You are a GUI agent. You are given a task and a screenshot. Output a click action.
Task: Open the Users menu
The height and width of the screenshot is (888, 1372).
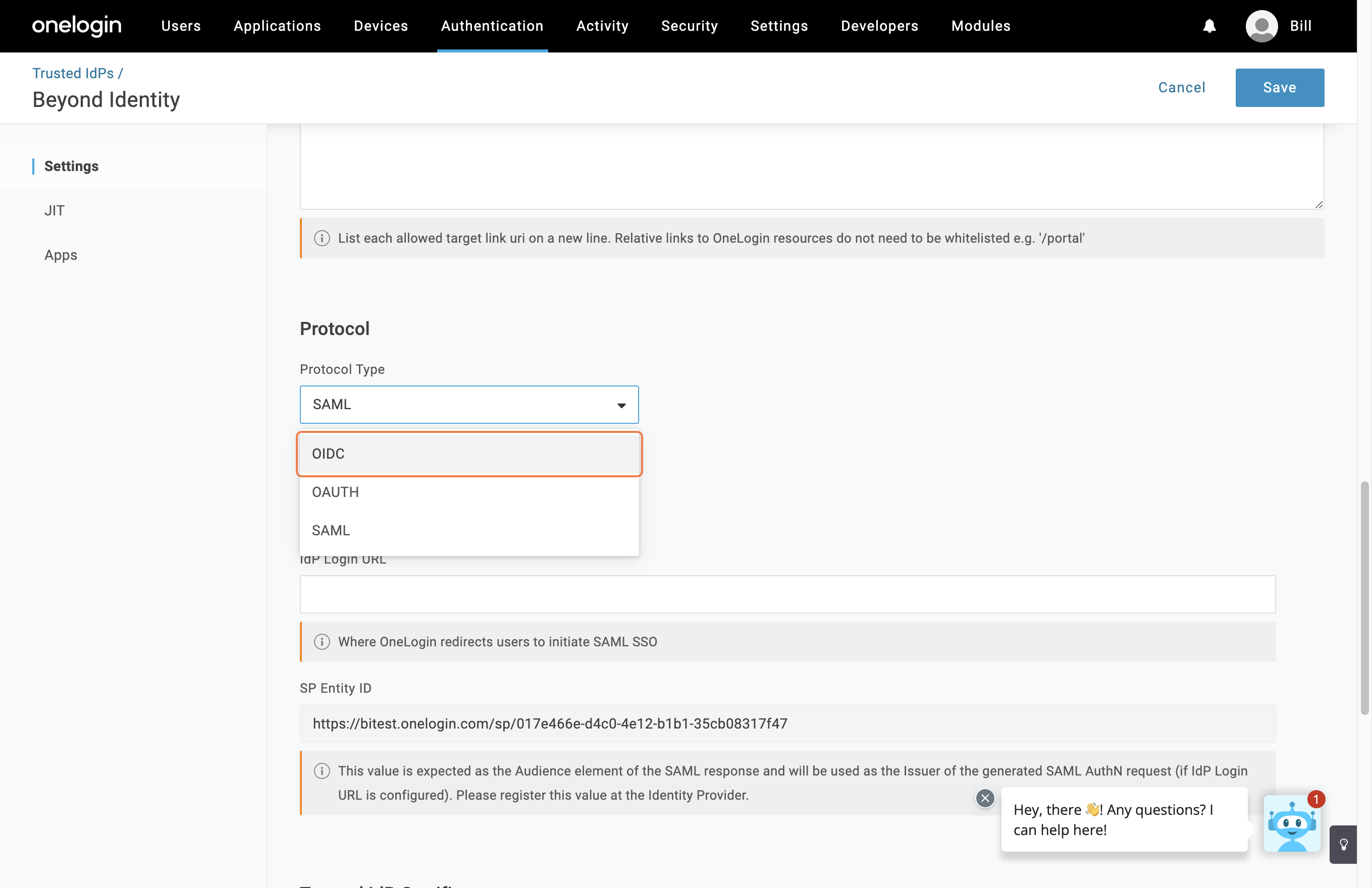[x=181, y=26]
